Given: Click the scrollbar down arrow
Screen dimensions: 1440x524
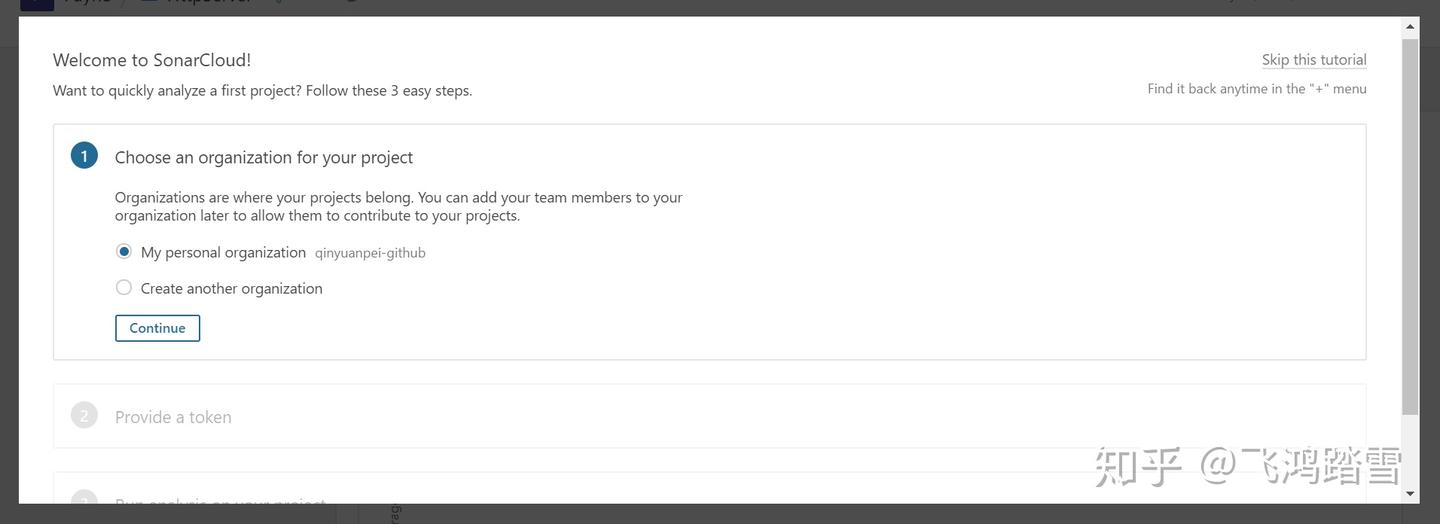Looking at the screenshot, I should [x=1410, y=494].
